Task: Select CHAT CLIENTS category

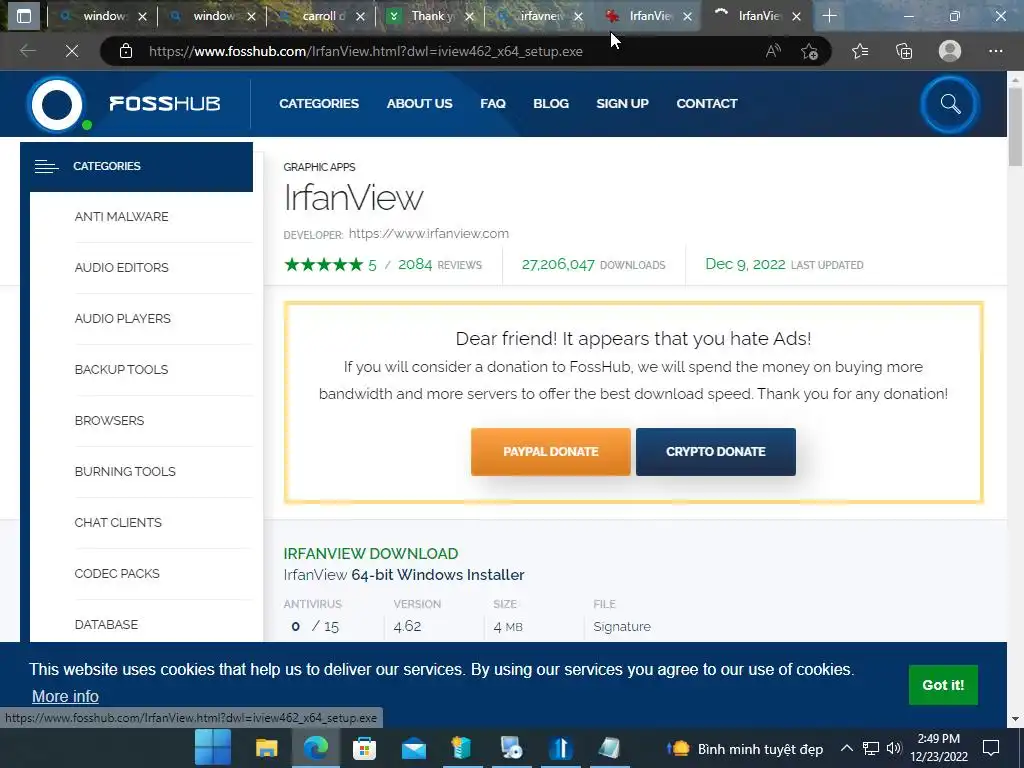Action: (x=118, y=522)
